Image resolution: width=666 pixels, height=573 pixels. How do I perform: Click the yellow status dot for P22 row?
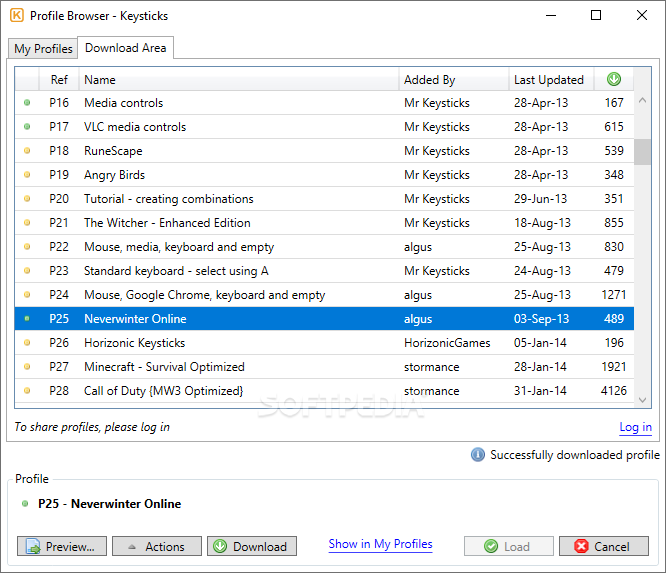[27, 246]
